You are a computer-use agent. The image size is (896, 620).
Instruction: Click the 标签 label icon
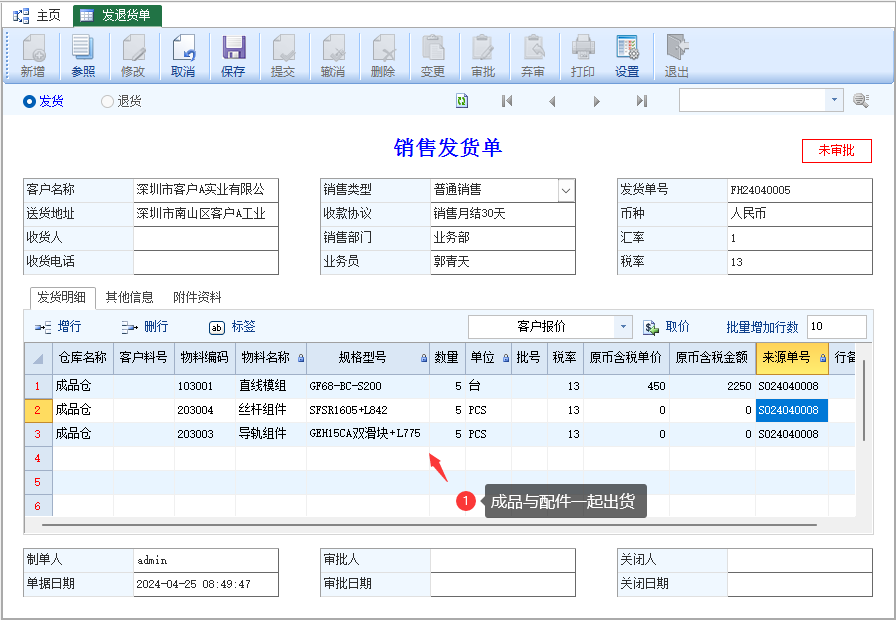[216, 327]
